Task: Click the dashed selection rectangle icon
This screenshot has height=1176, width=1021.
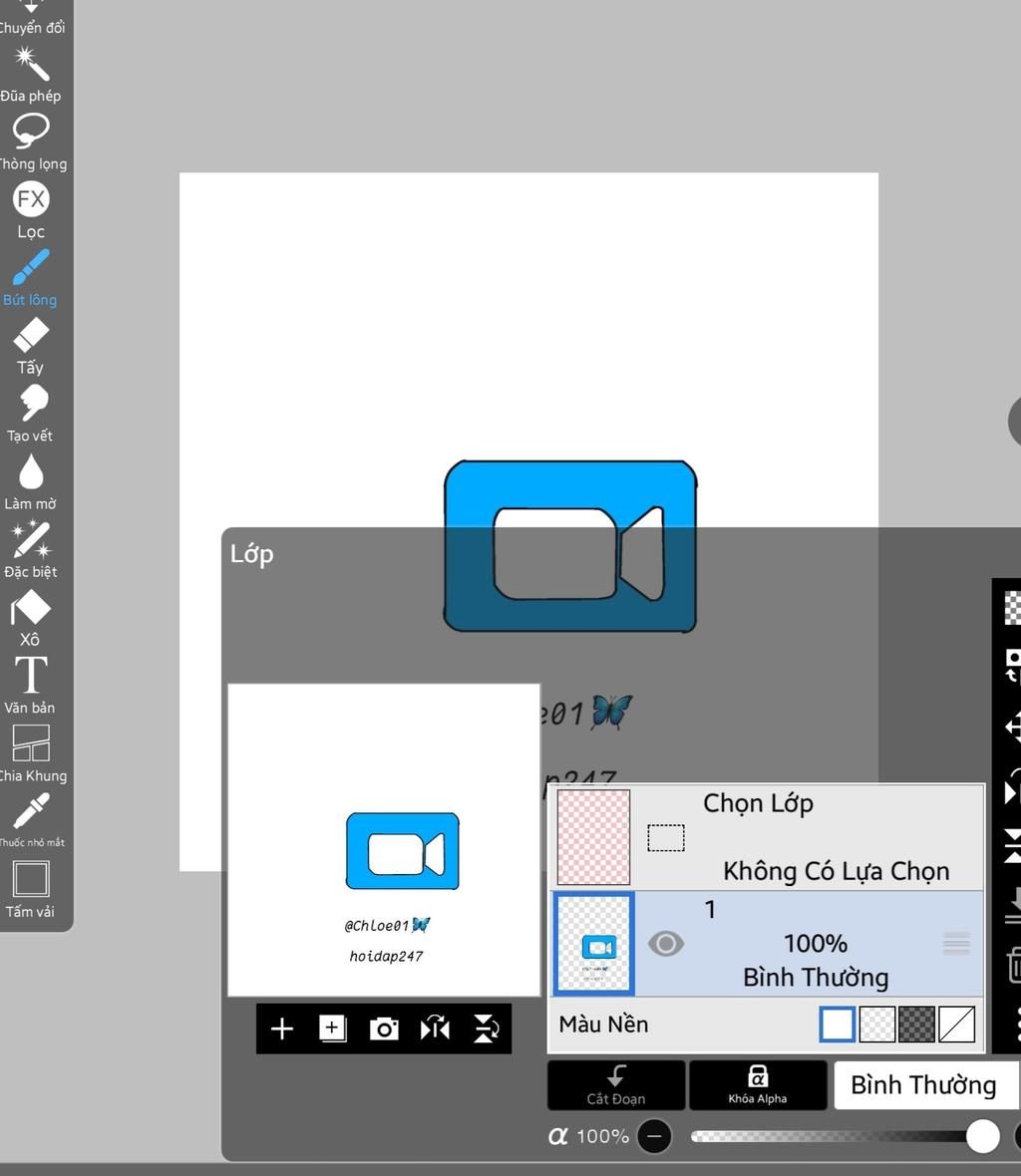Action: pyautogui.click(x=666, y=838)
